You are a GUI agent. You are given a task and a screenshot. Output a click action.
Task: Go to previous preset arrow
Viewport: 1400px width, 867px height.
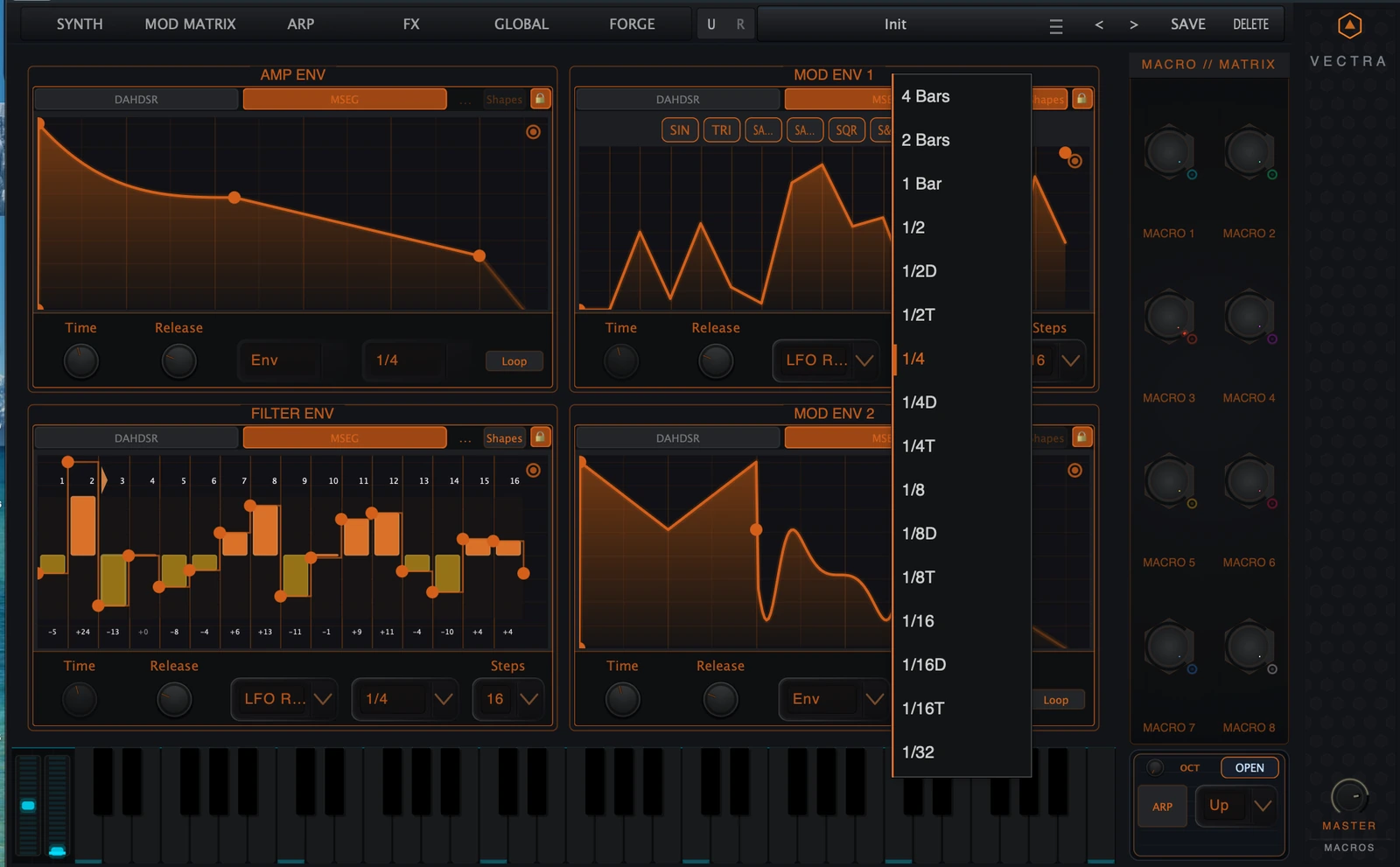(1099, 25)
